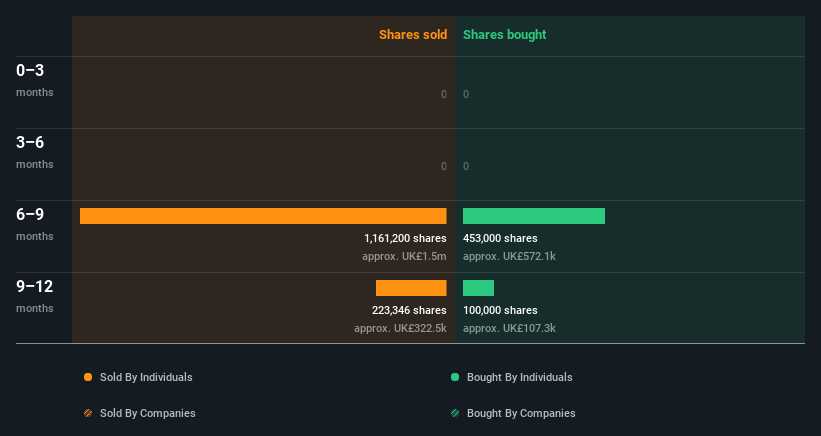The image size is (821, 436).
Task: Select the 223,346 shares value
Action: click(x=409, y=310)
